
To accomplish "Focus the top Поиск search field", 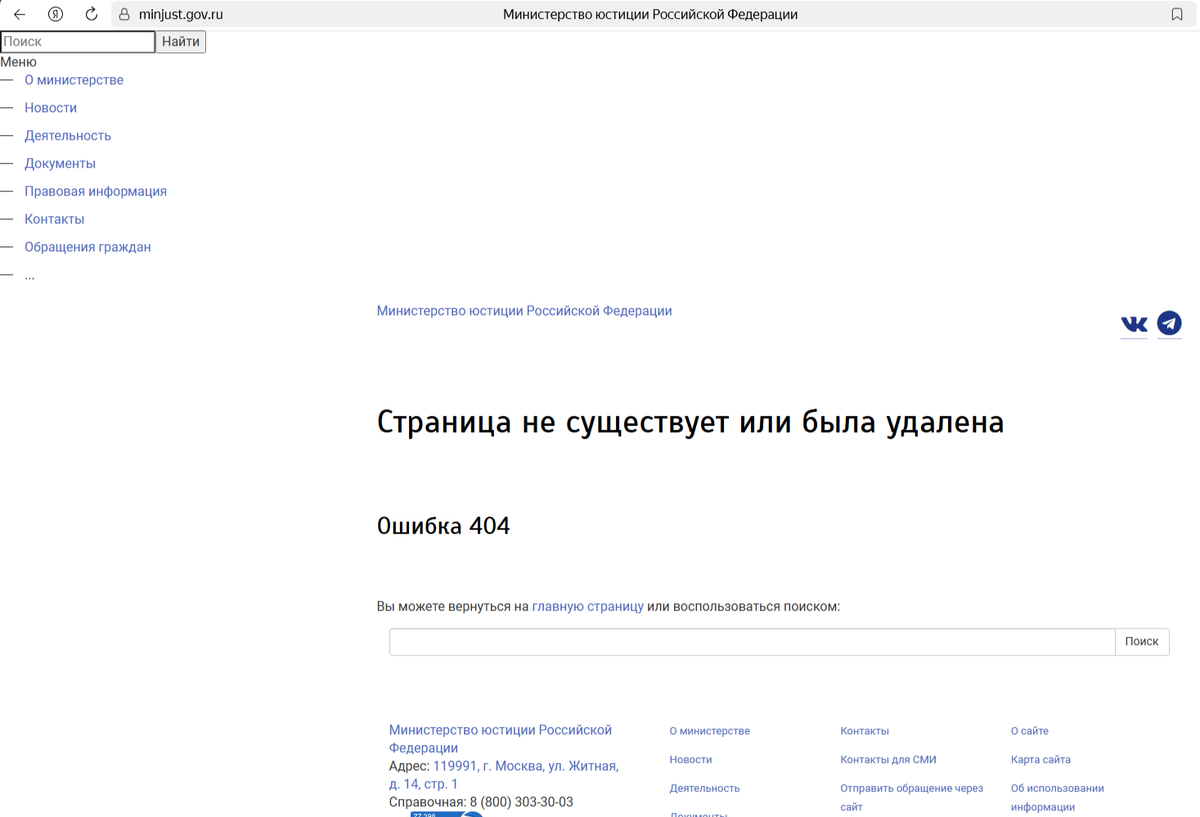I will point(78,42).
